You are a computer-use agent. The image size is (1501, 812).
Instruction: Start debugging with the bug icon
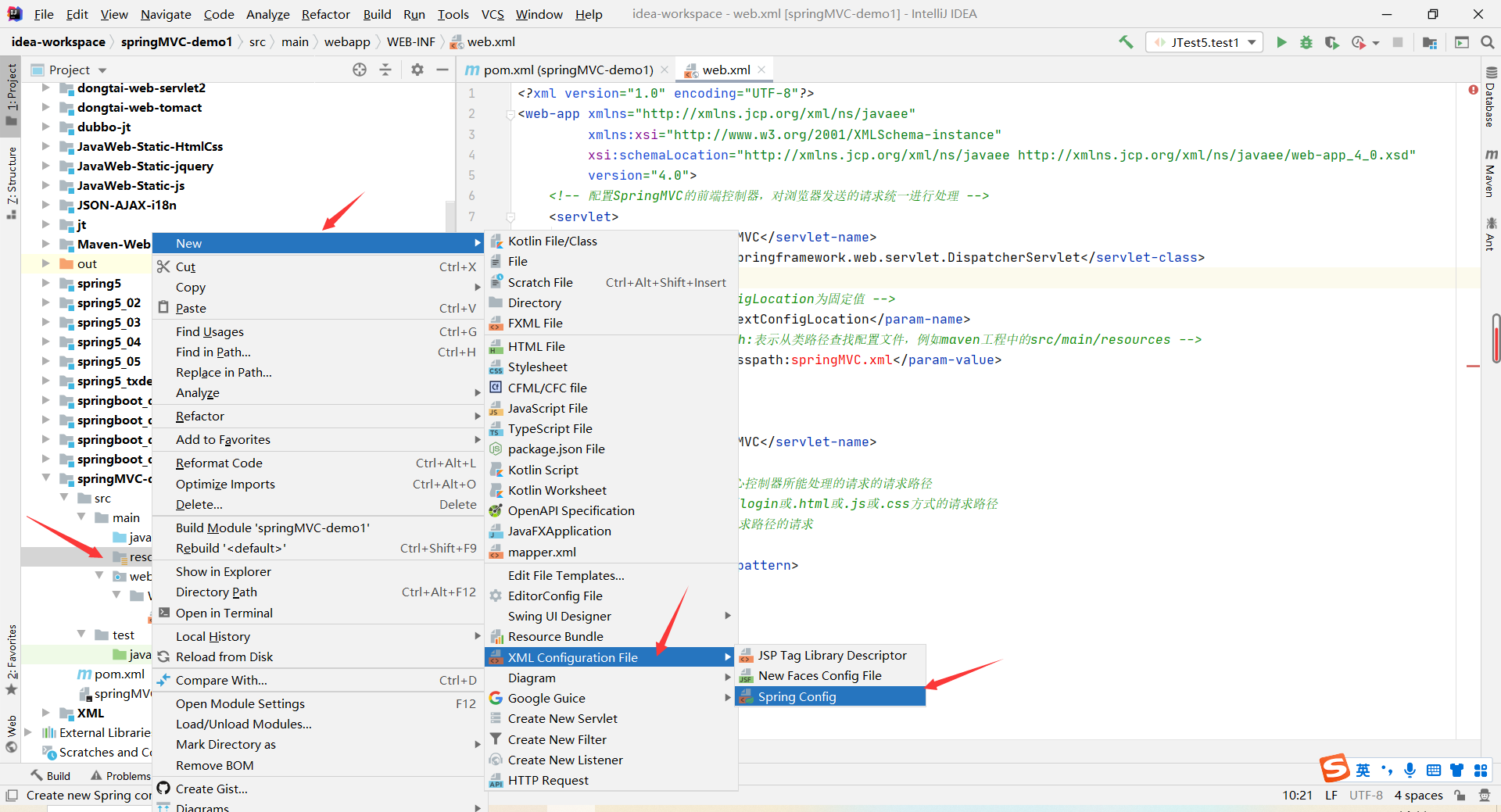coord(1306,42)
